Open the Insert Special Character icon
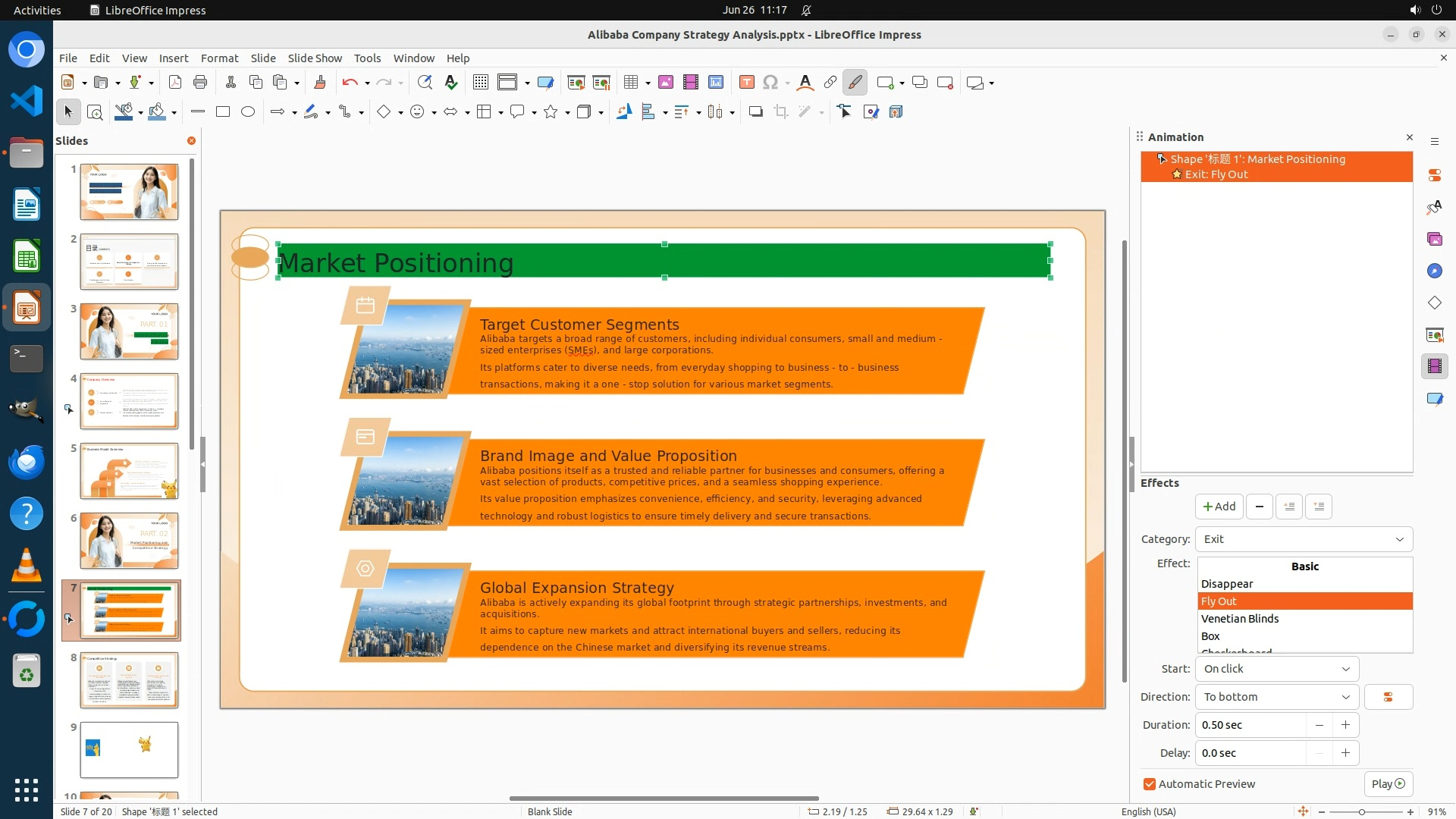Screen dimensions: 1456x819 770,83
